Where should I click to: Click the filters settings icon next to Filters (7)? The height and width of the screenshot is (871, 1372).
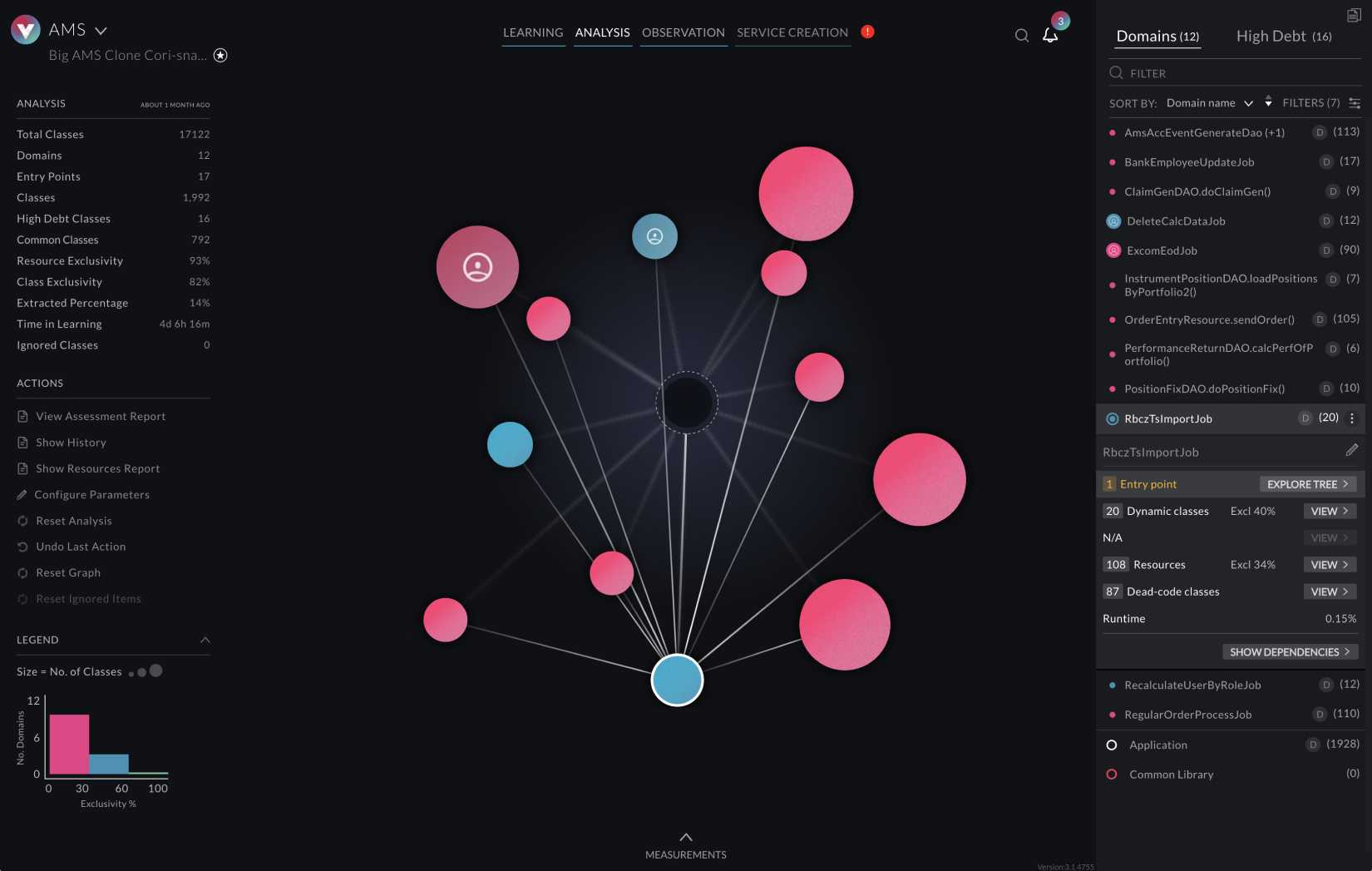coord(1355,103)
